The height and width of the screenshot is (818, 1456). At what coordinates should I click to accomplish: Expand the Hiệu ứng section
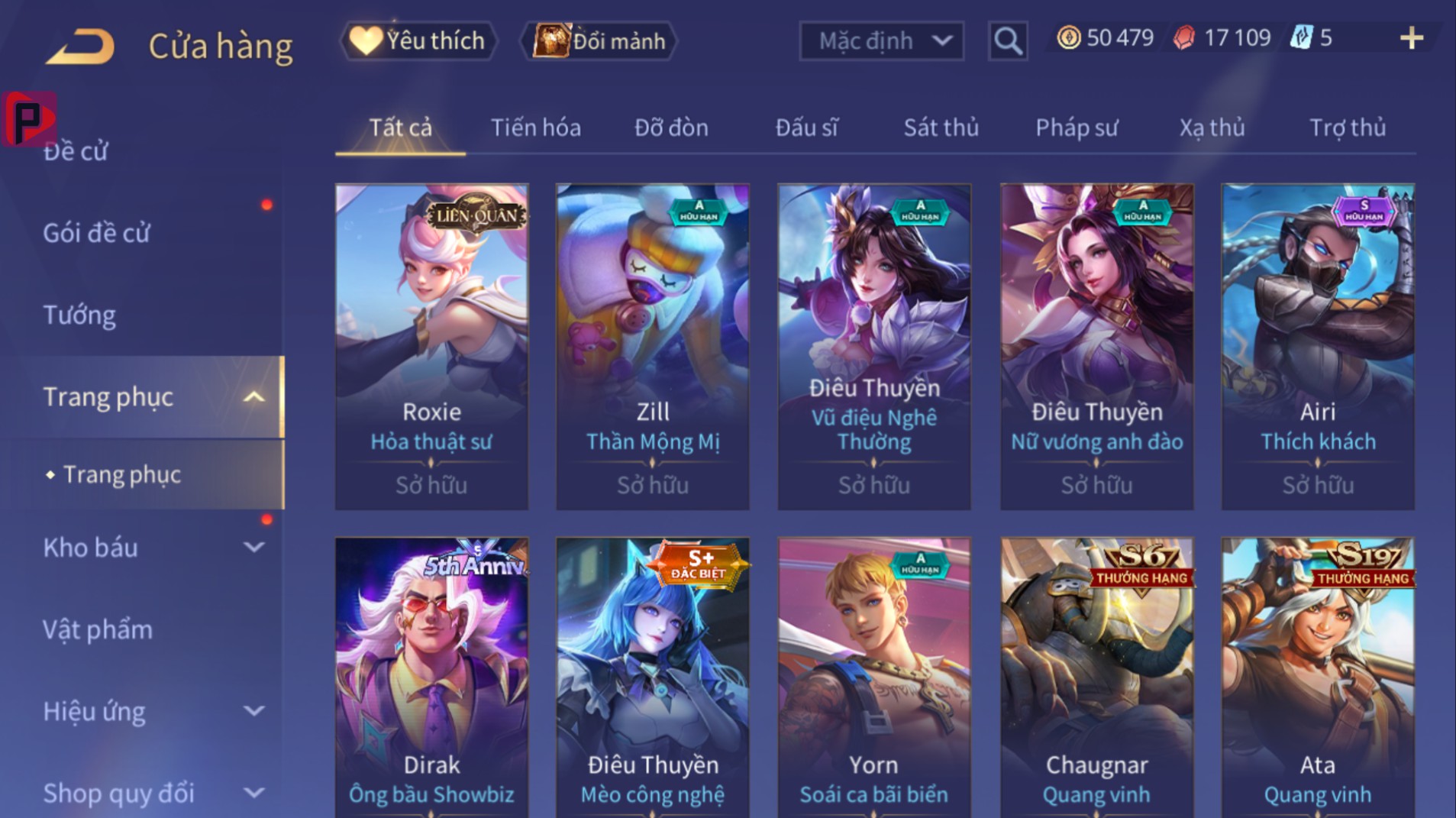pyautogui.click(x=253, y=711)
